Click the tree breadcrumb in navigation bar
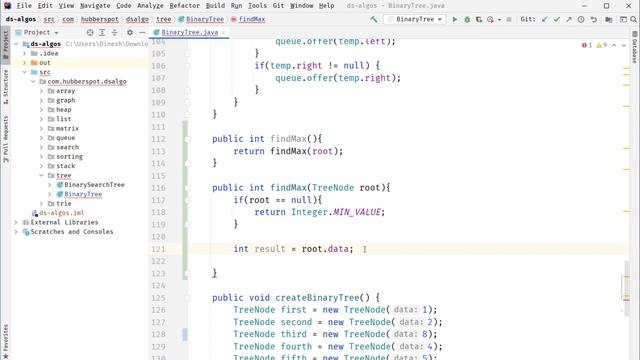 pyautogui.click(x=164, y=19)
